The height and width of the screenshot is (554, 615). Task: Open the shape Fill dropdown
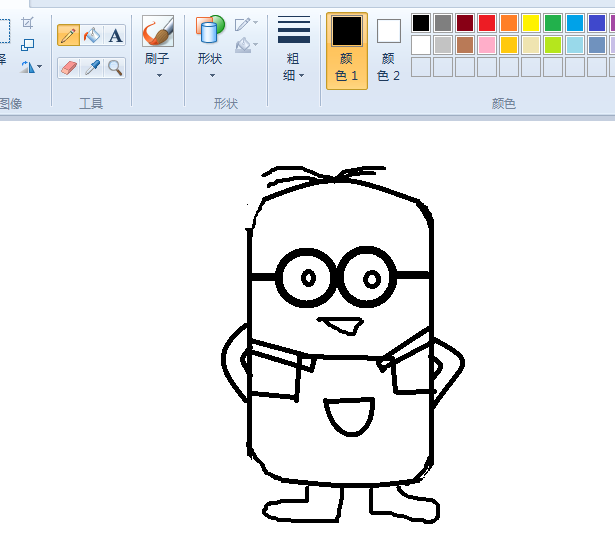pos(246,46)
